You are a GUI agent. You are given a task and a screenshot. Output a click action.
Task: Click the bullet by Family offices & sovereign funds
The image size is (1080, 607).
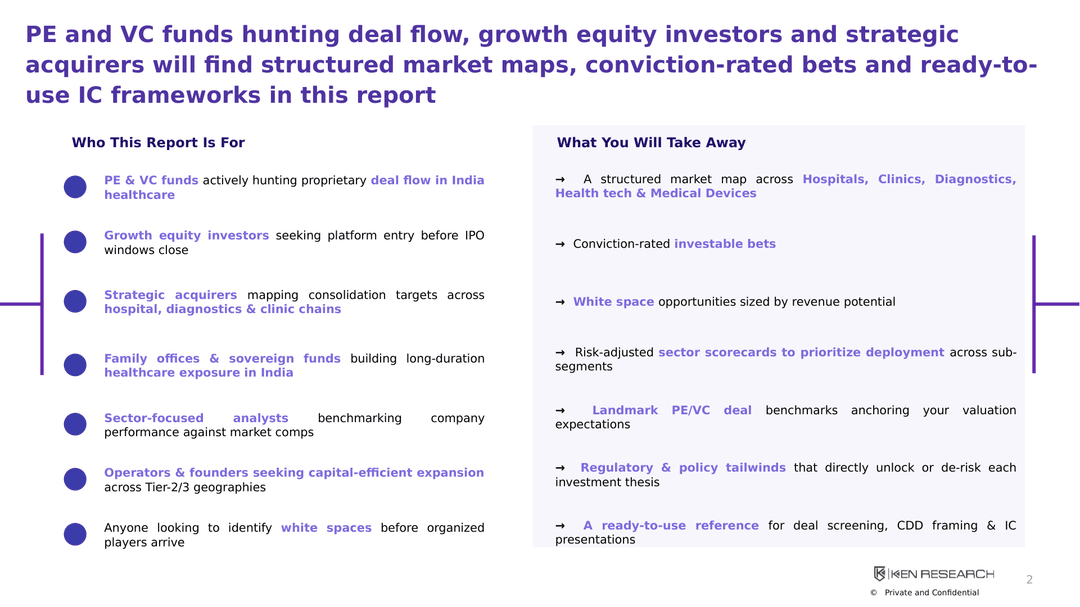75,365
